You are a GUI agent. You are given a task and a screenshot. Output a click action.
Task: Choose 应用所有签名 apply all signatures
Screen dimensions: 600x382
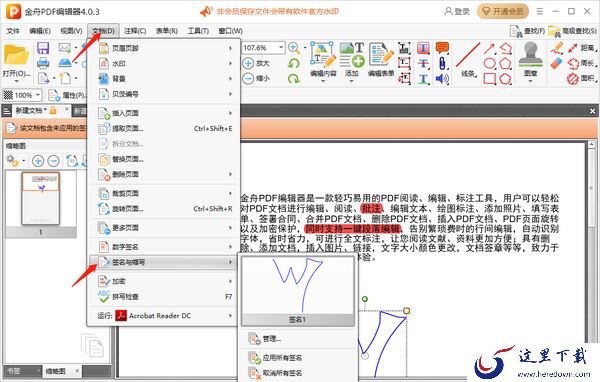[x=298, y=358]
